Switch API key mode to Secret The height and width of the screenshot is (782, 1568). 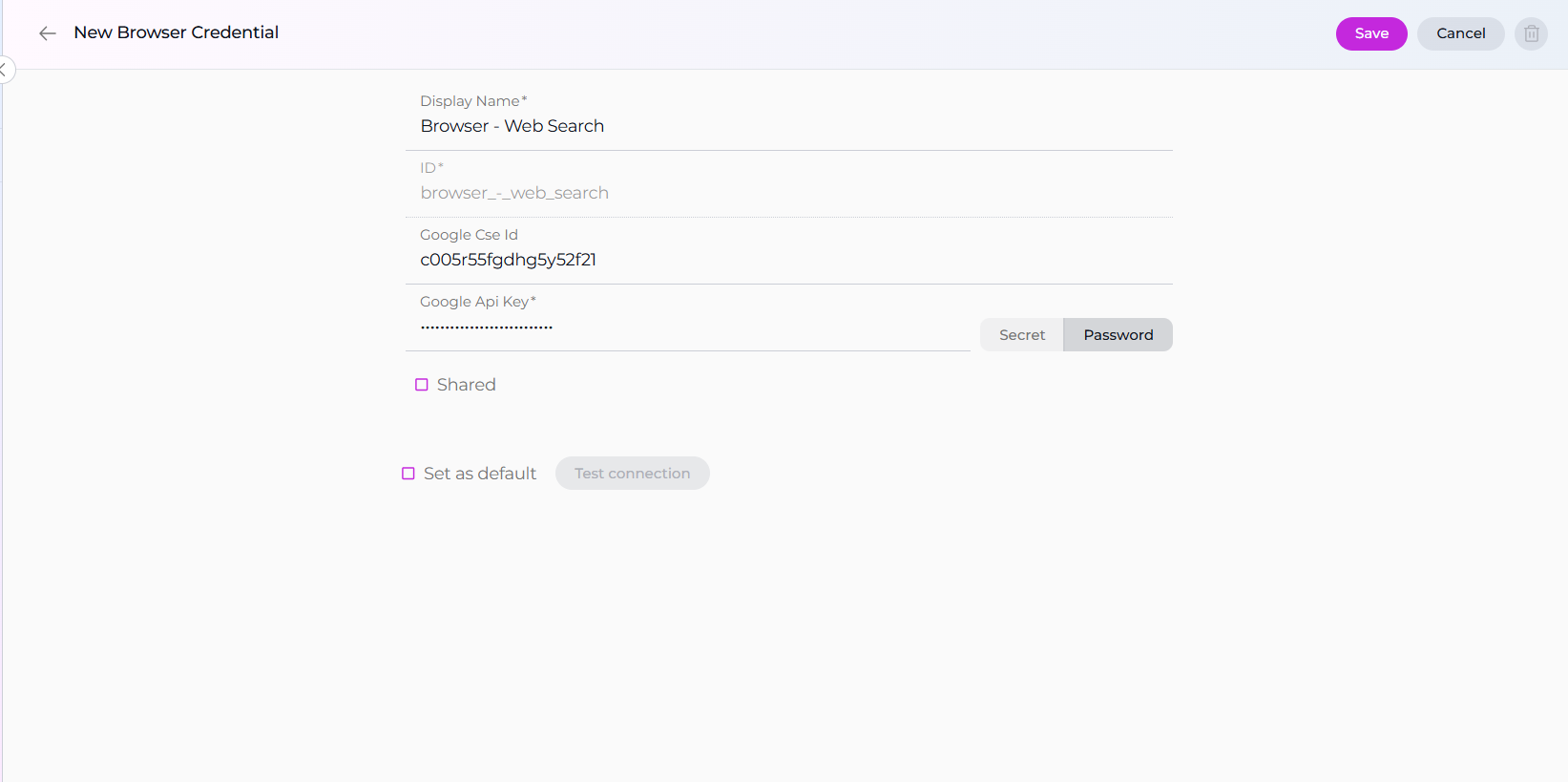1021,335
